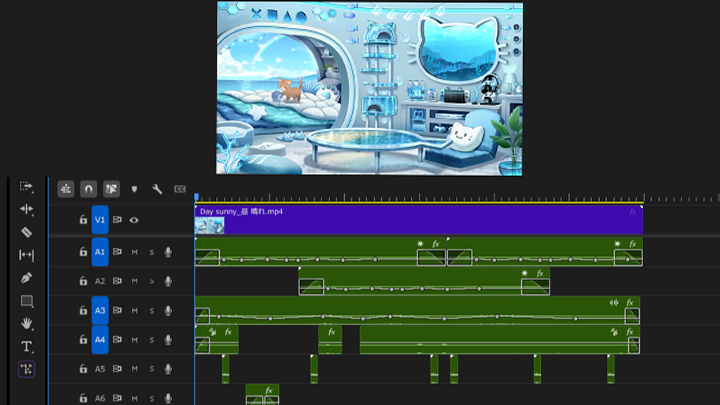Select the highlighted remix tool icon

26,369
